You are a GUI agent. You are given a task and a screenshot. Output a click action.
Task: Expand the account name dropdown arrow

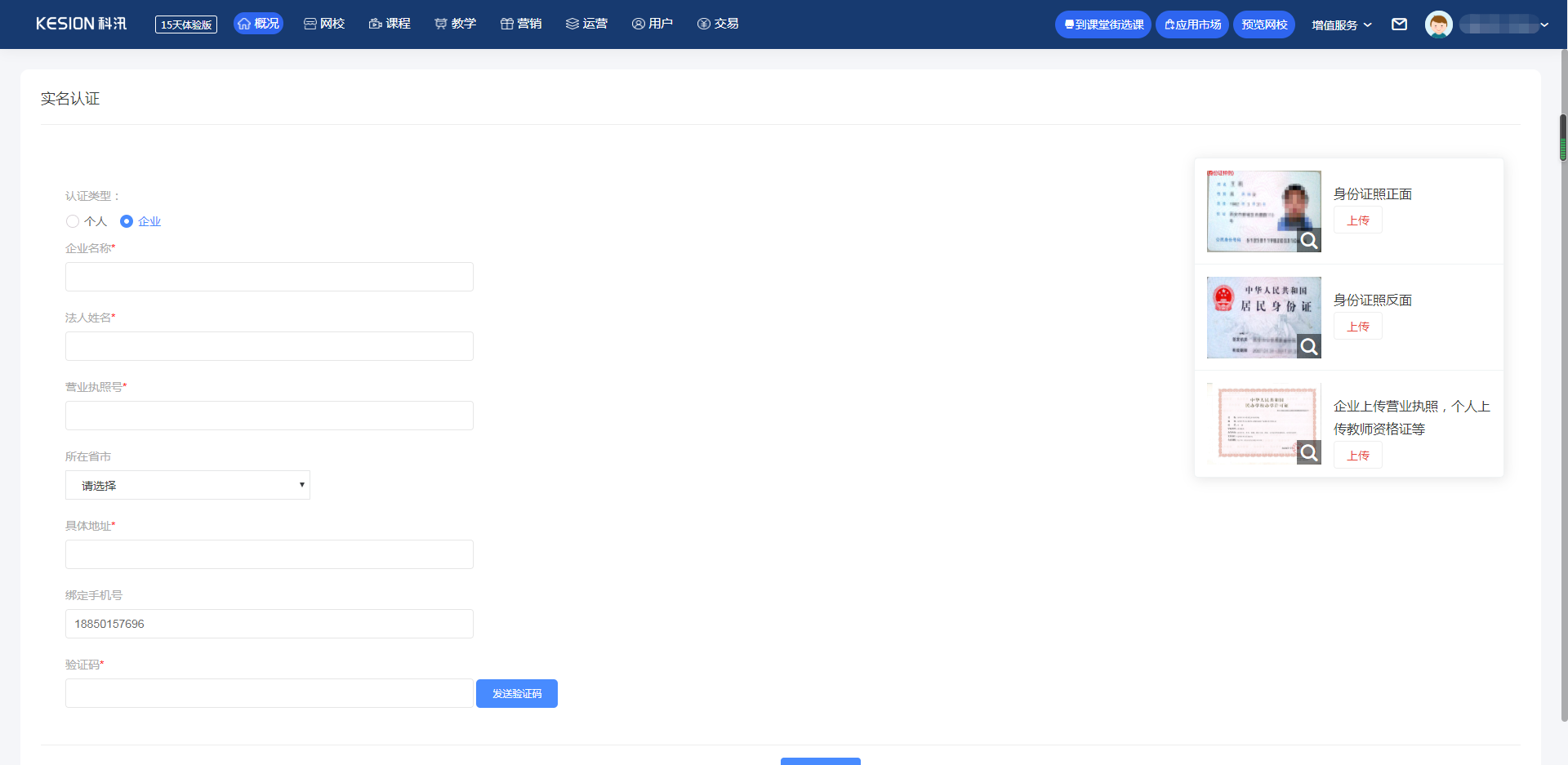(1544, 25)
